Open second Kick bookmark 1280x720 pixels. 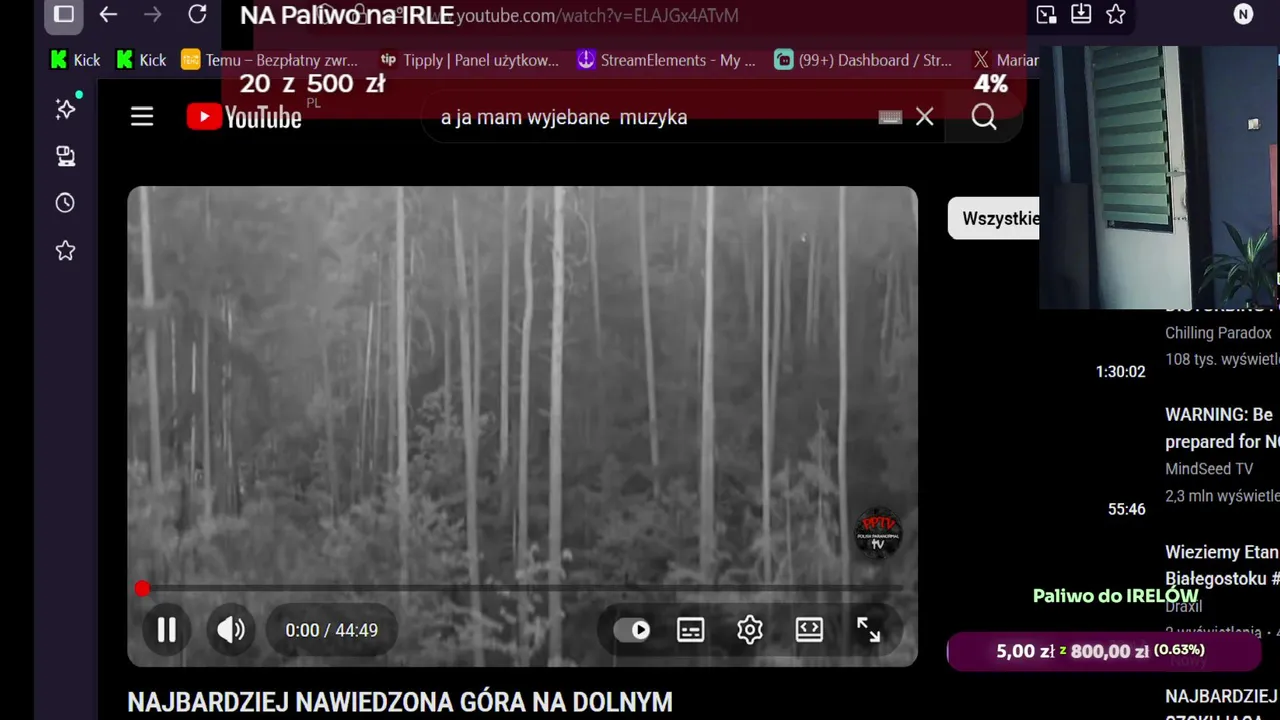coord(141,60)
